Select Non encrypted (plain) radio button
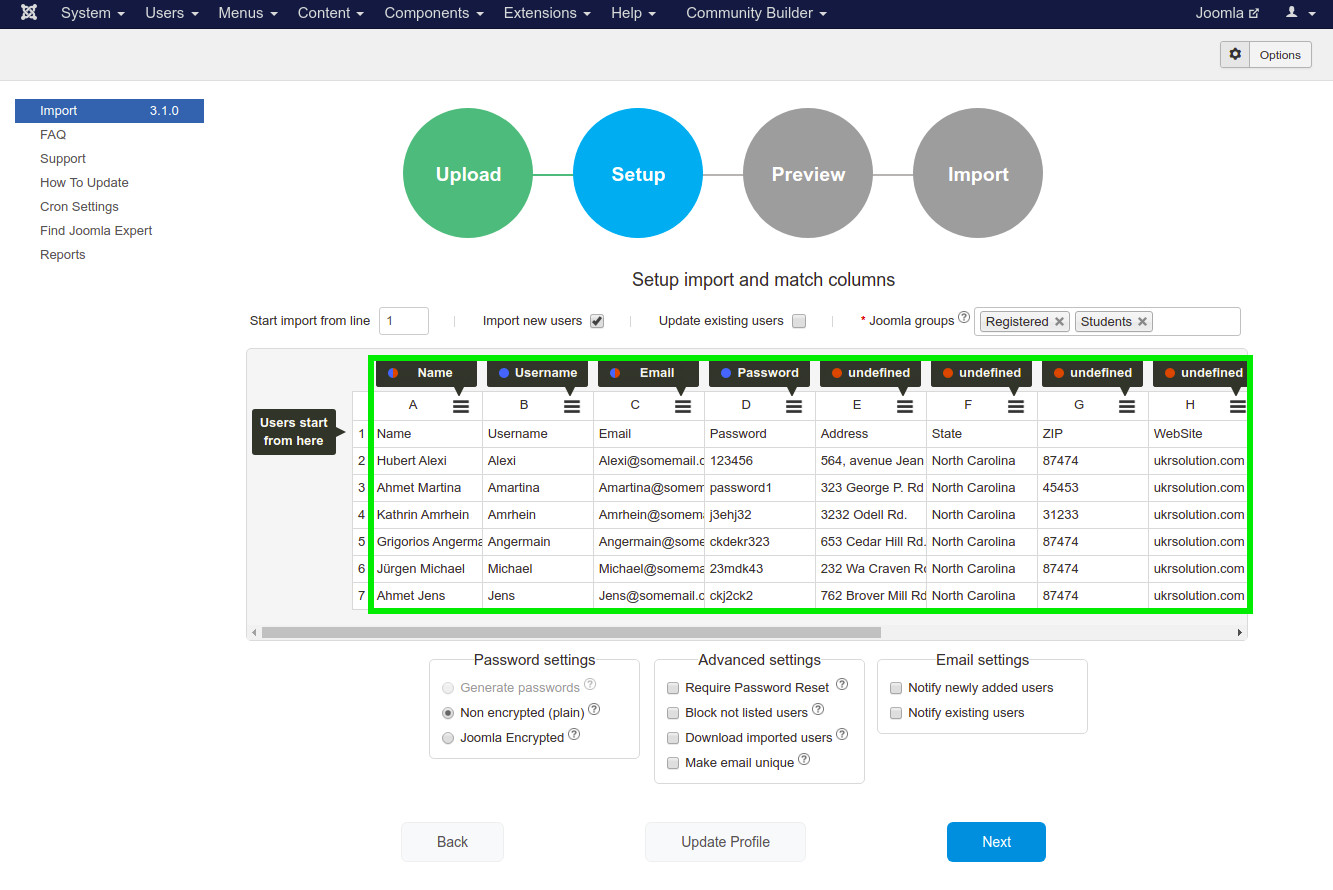The width and height of the screenshot is (1333, 890). coord(448,713)
